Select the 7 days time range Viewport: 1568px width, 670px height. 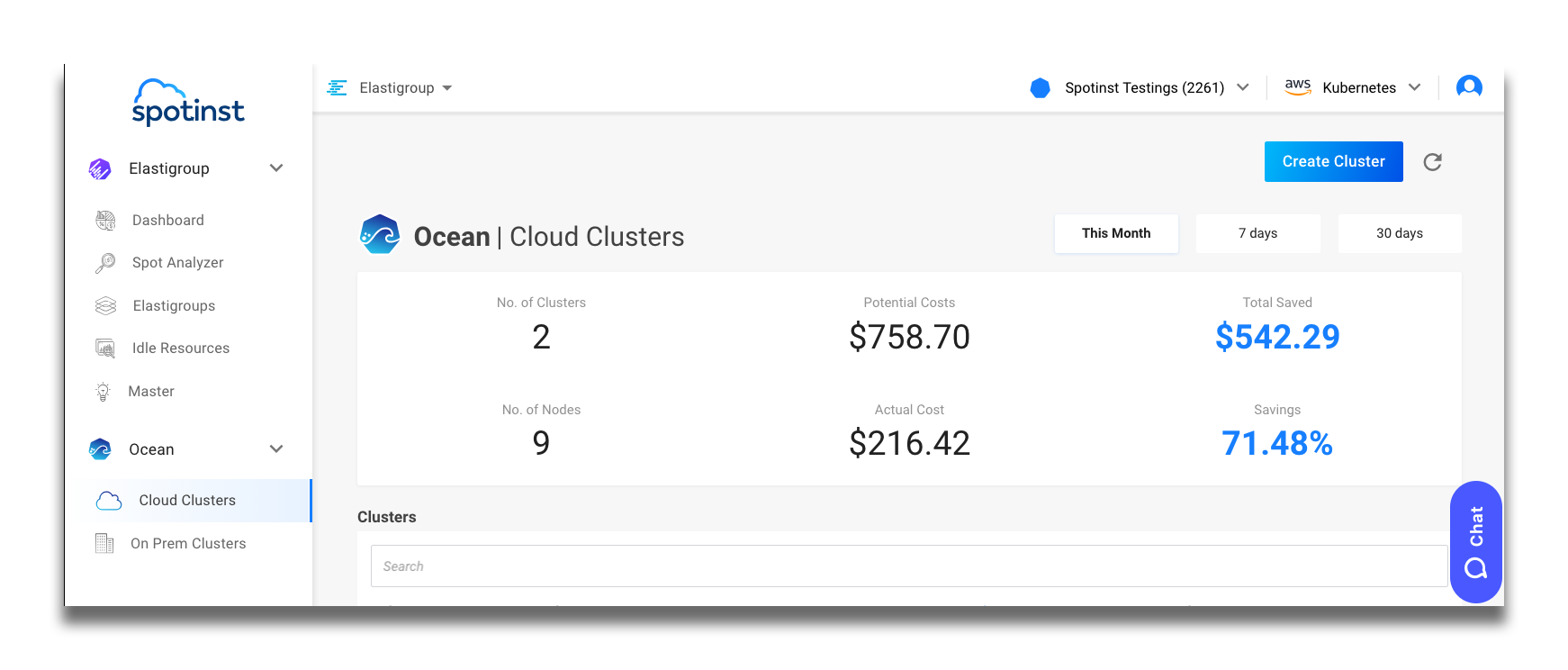[1257, 233]
